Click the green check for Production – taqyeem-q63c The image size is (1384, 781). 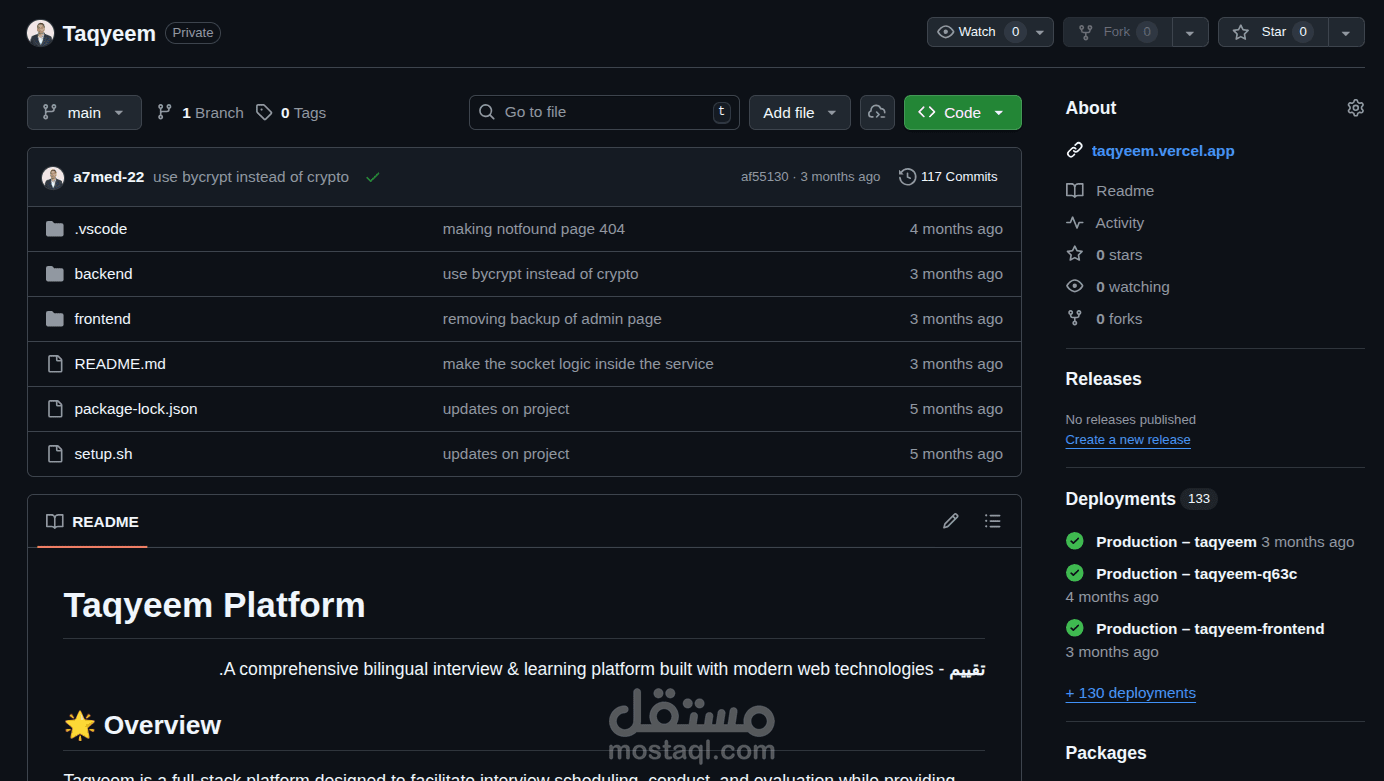1075,574
